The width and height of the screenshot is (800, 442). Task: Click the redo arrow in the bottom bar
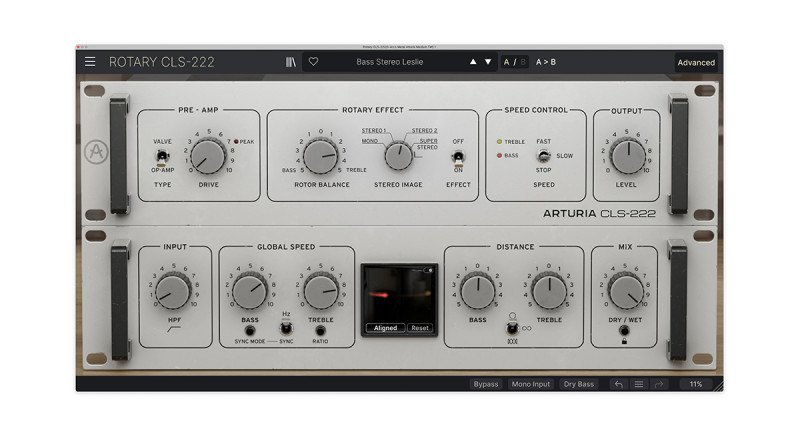658,384
